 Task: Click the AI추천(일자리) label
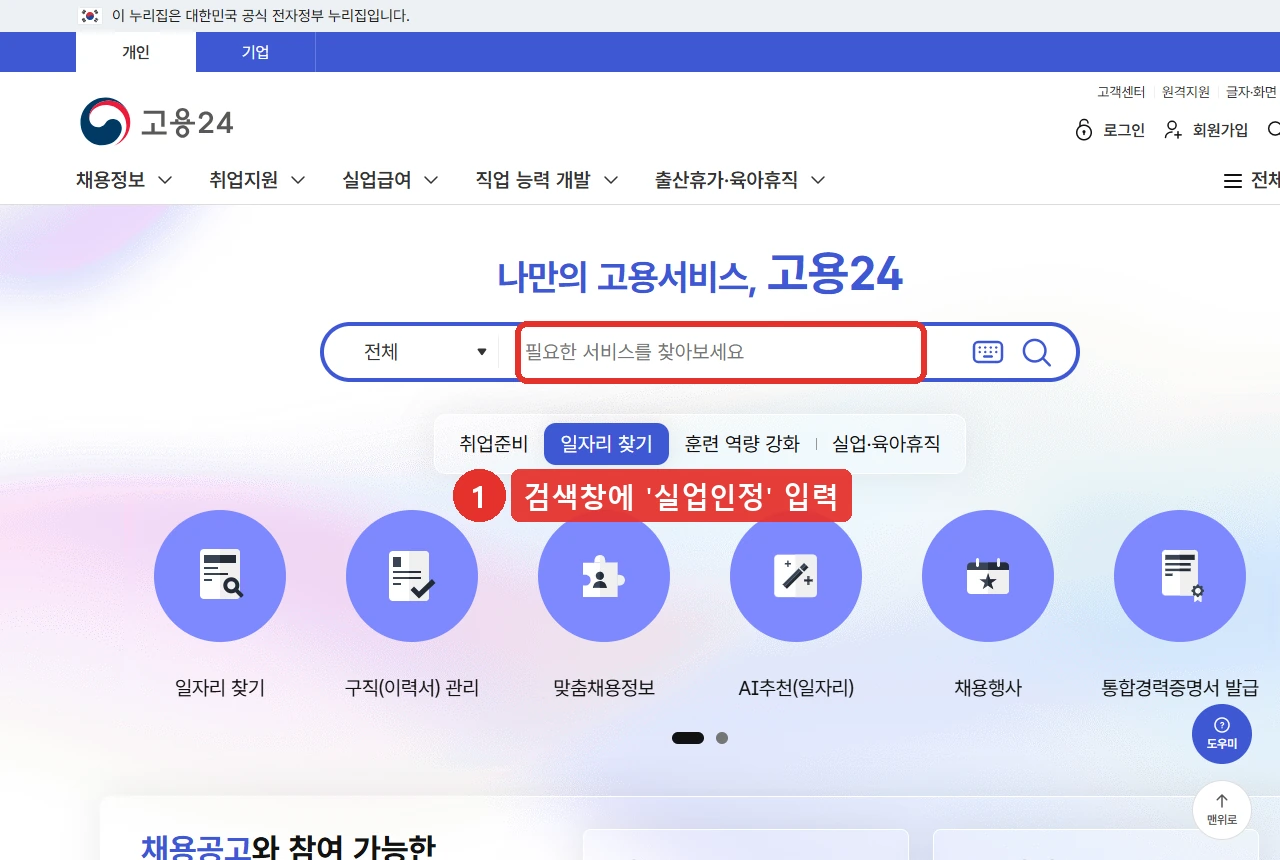pyautogui.click(x=796, y=688)
